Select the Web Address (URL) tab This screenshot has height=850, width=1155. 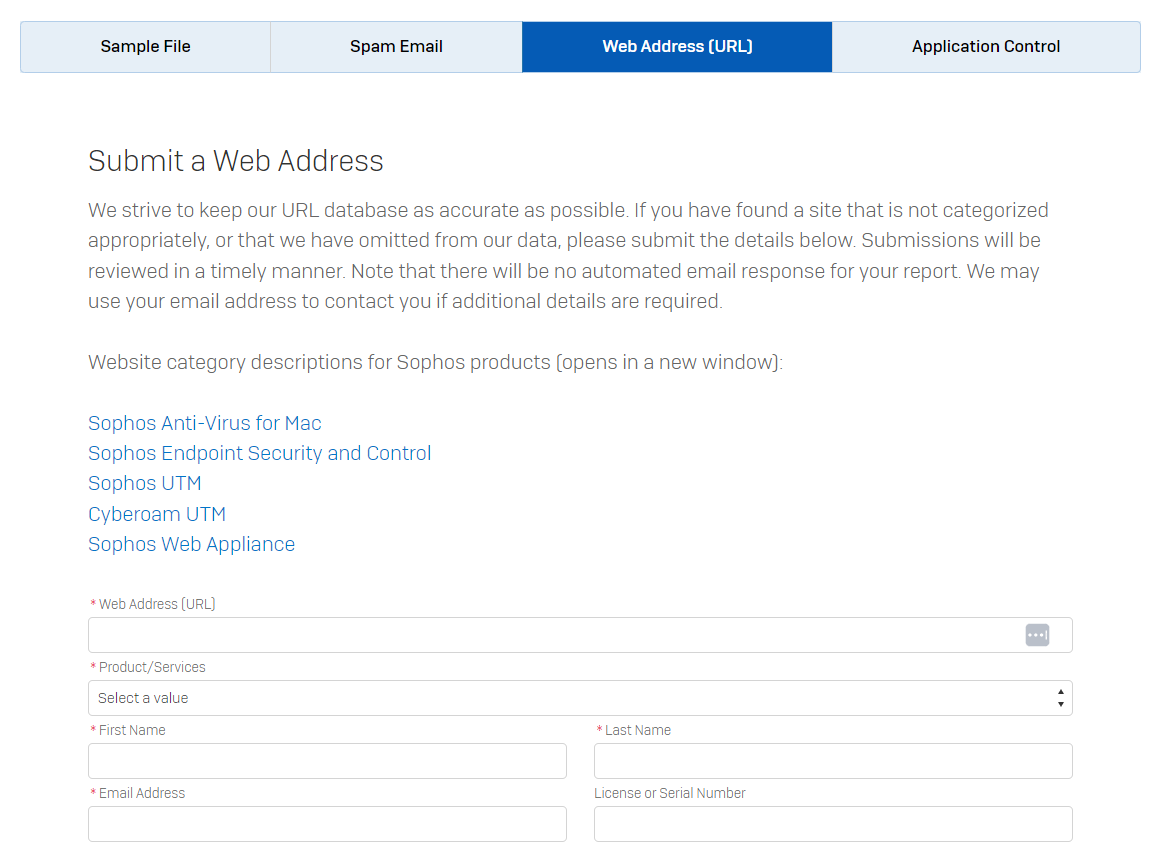click(677, 47)
